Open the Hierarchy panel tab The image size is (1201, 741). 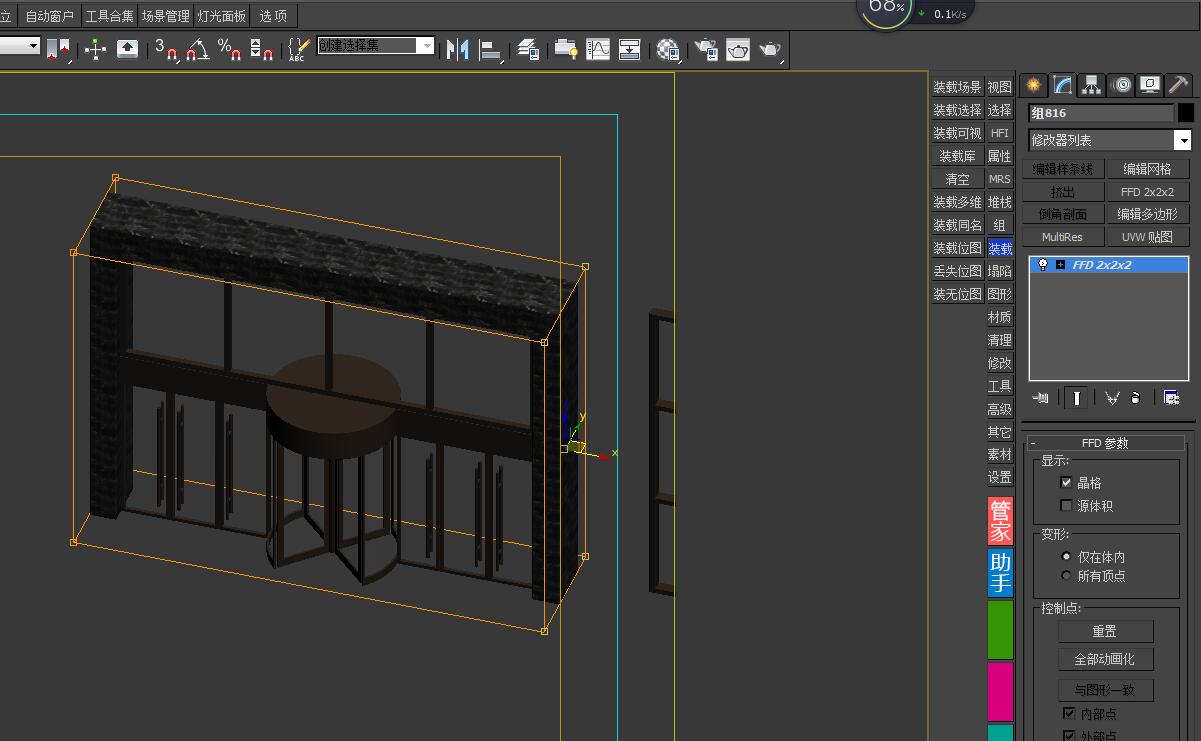coord(1091,85)
